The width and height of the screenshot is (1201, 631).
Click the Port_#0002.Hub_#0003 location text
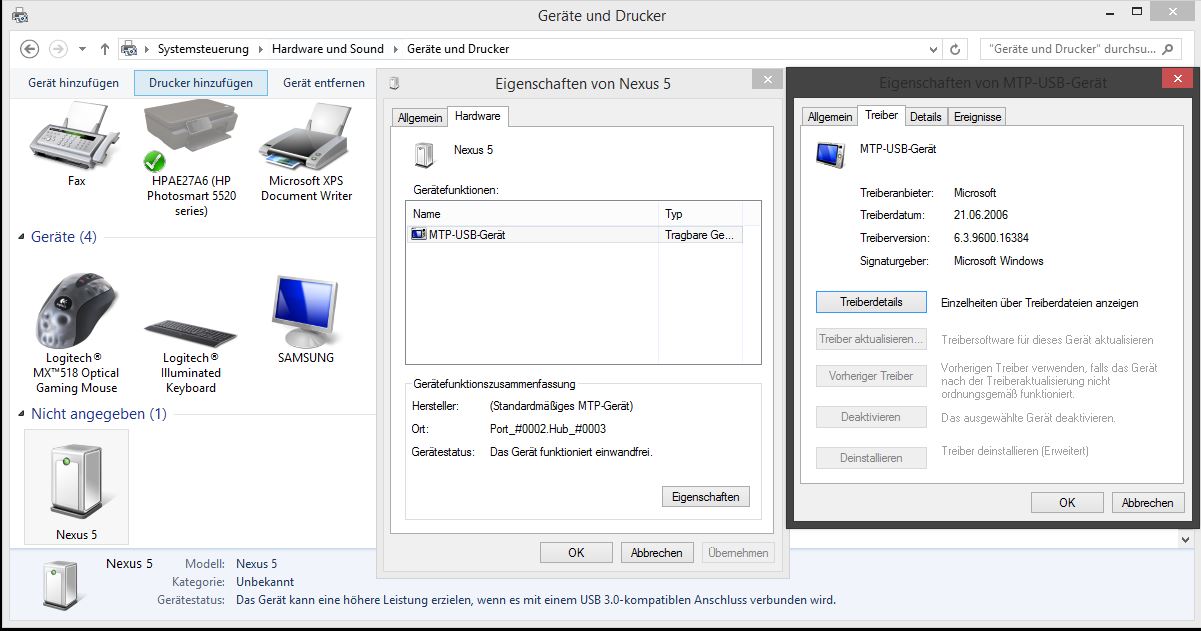tap(548, 429)
